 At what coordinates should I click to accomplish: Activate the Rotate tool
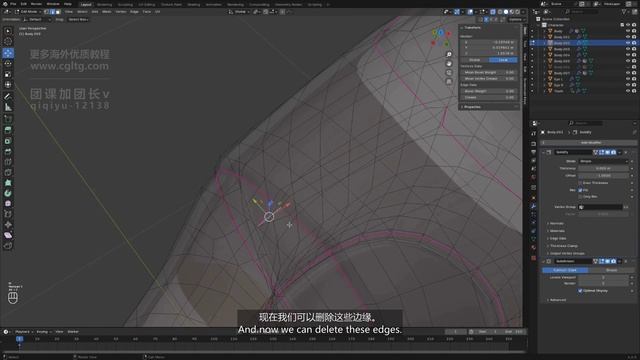8,64
